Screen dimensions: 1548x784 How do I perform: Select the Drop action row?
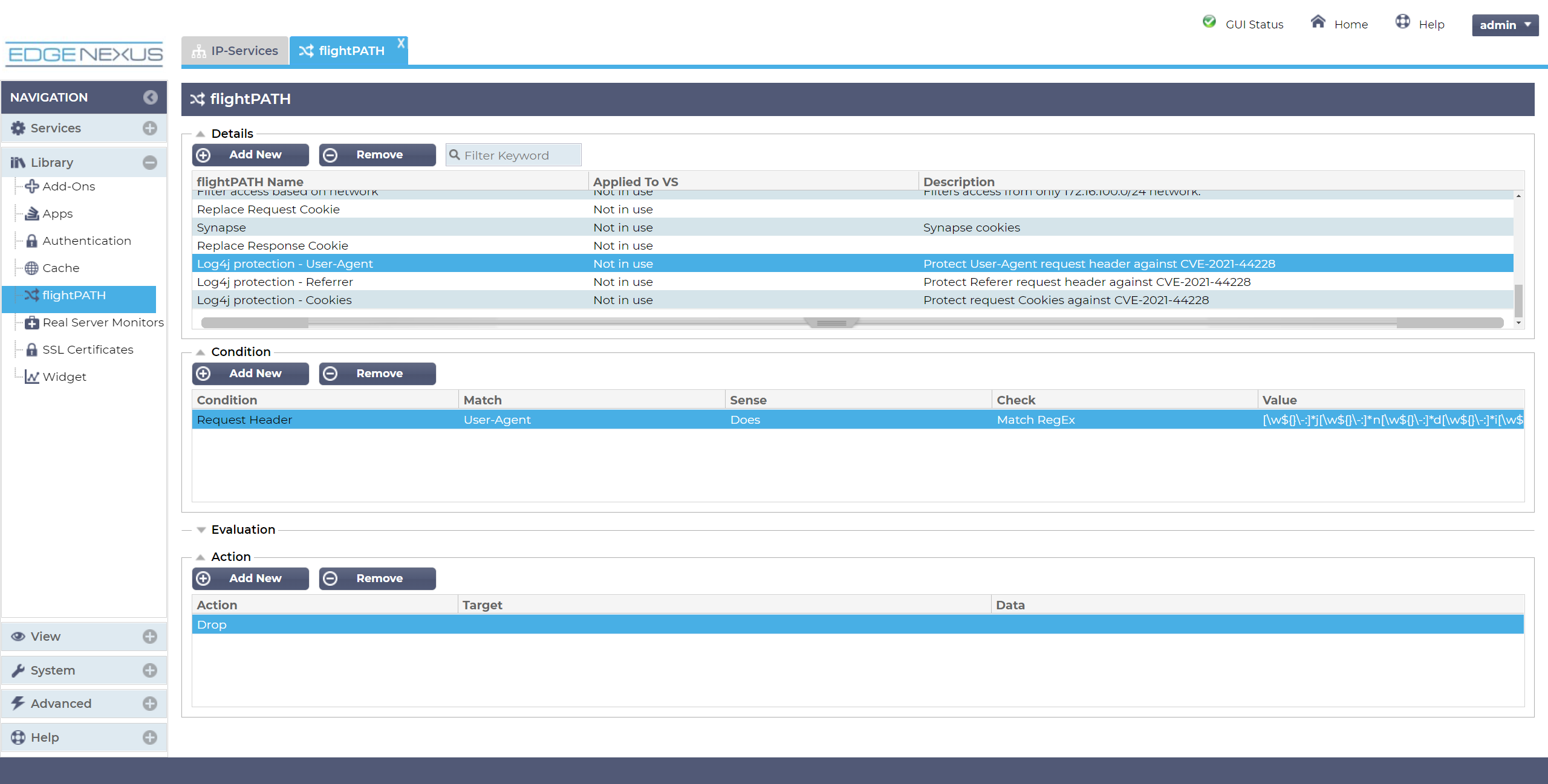pyautogui.click(x=858, y=624)
